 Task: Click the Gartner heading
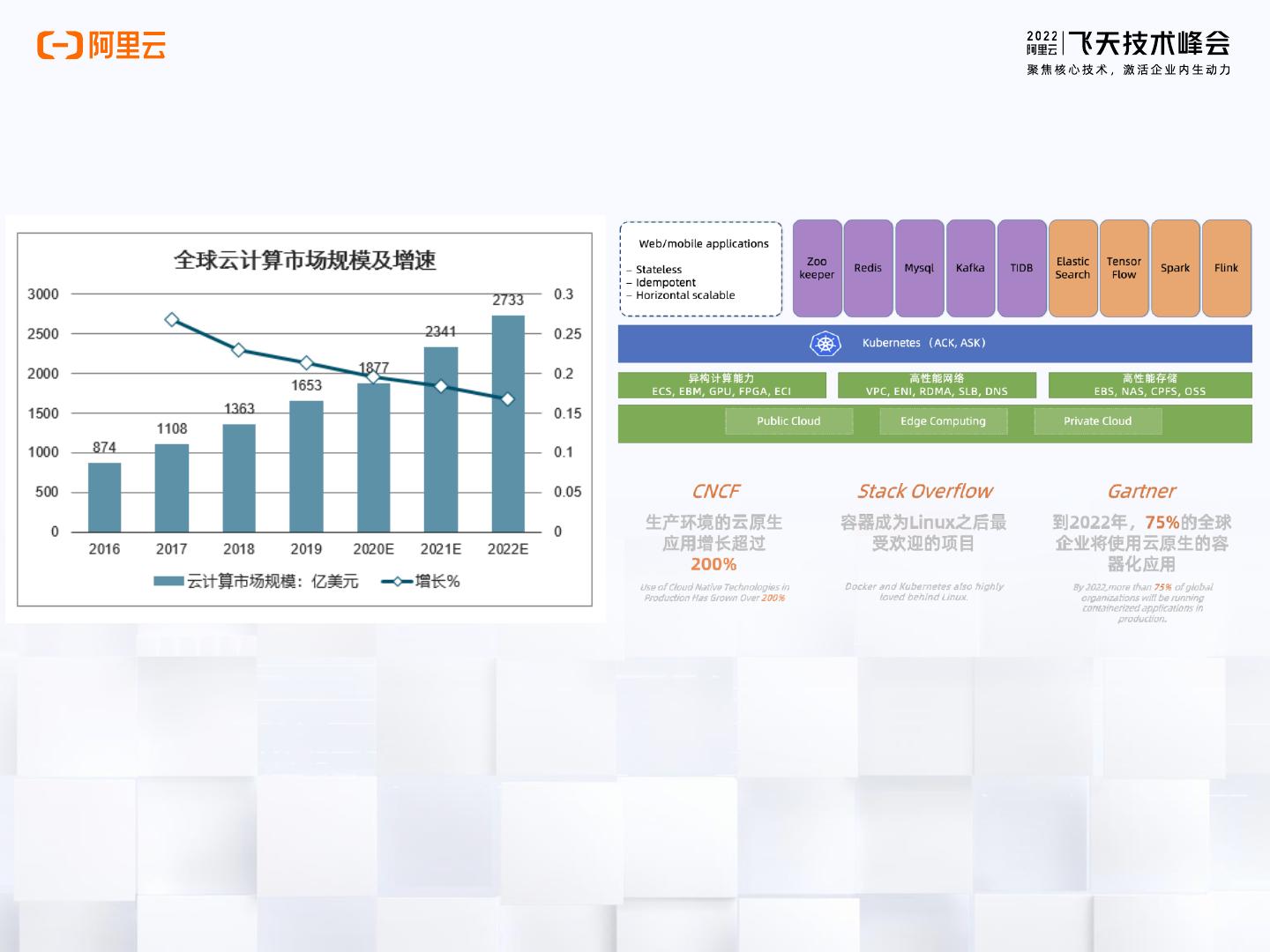[x=1141, y=491]
